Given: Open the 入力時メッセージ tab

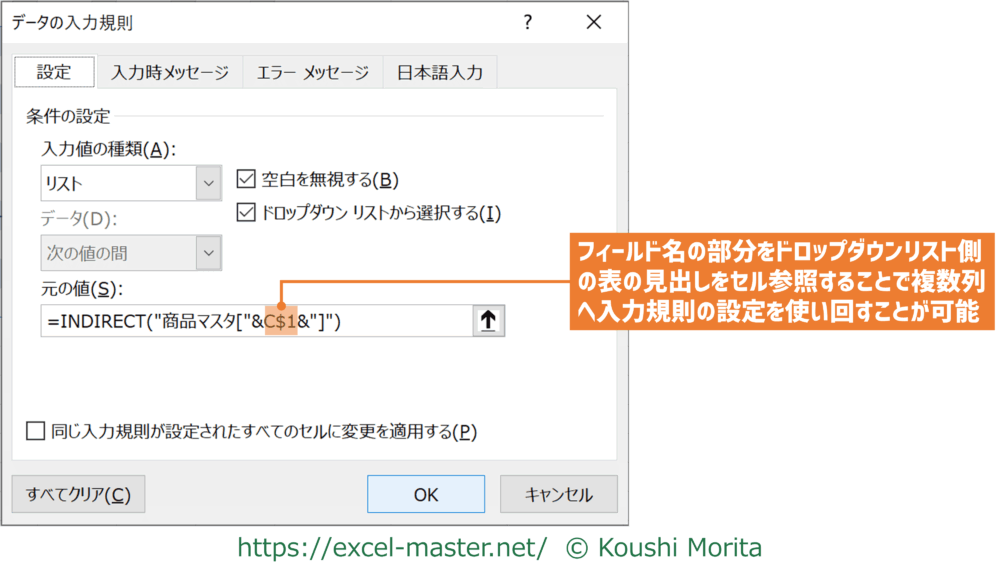Looking at the screenshot, I should coord(170,73).
